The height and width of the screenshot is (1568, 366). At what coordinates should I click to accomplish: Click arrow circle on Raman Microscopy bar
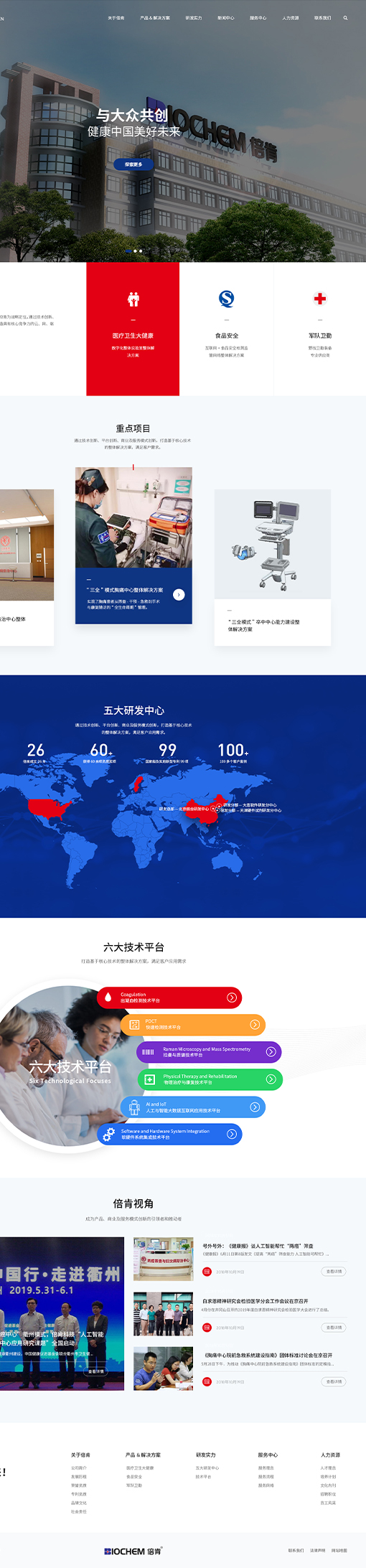271,1052
